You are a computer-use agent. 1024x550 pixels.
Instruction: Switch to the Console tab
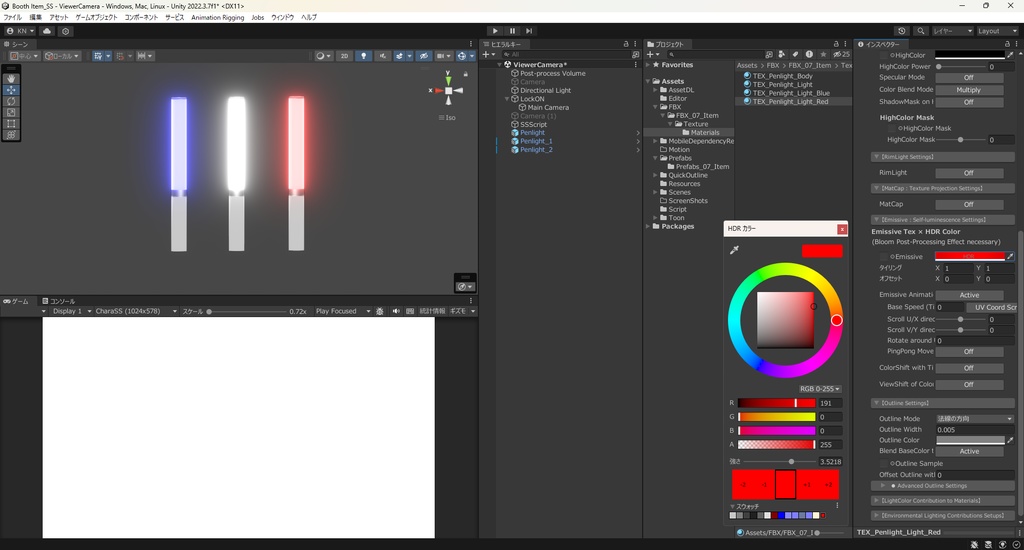59,301
